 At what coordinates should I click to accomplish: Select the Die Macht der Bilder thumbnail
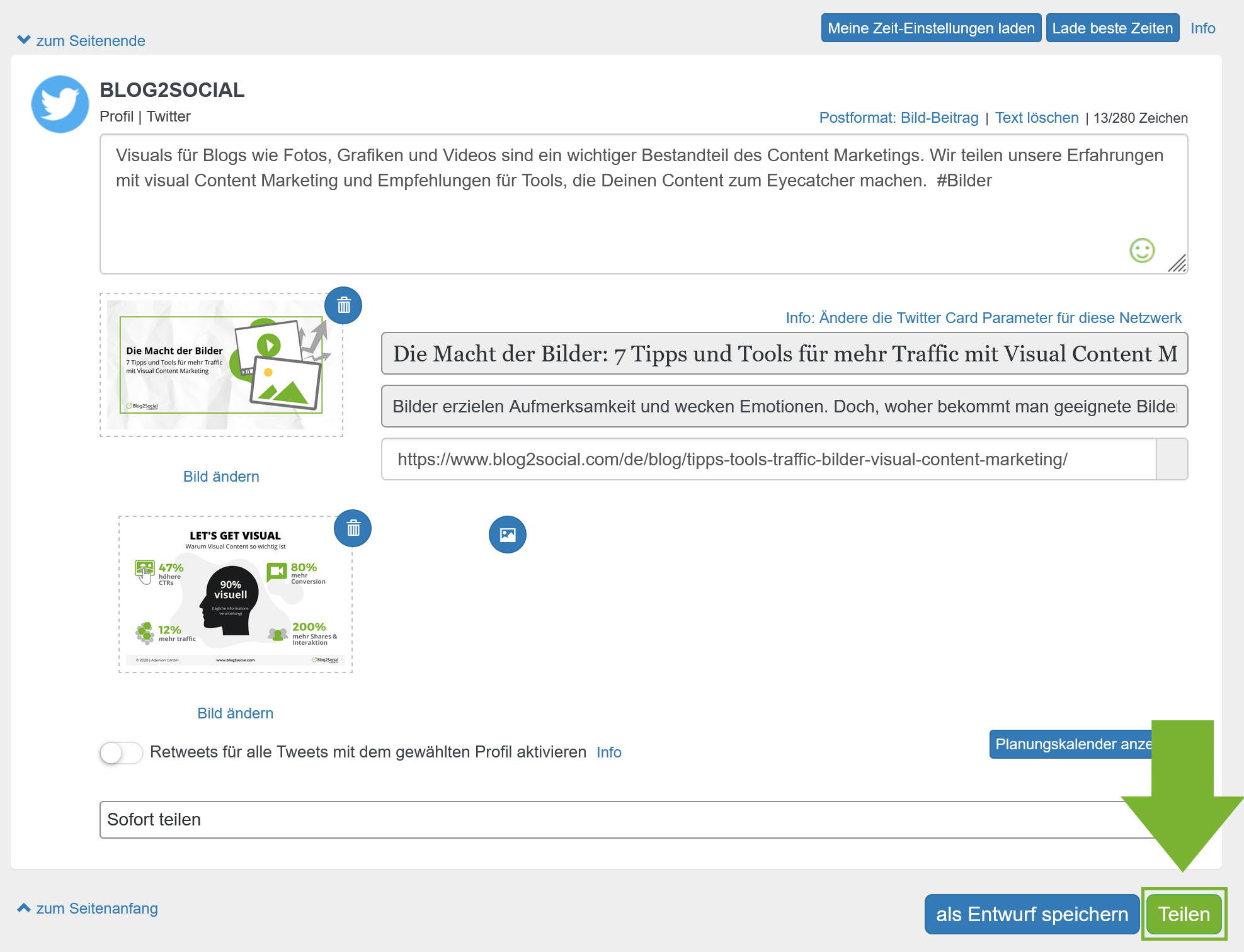click(221, 365)
